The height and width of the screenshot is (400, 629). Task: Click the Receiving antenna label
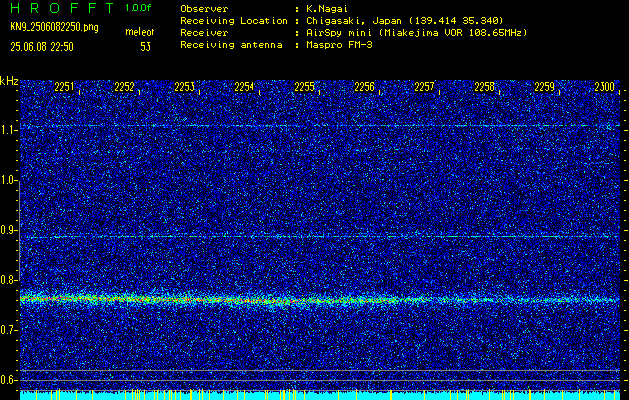coord(231,45)
